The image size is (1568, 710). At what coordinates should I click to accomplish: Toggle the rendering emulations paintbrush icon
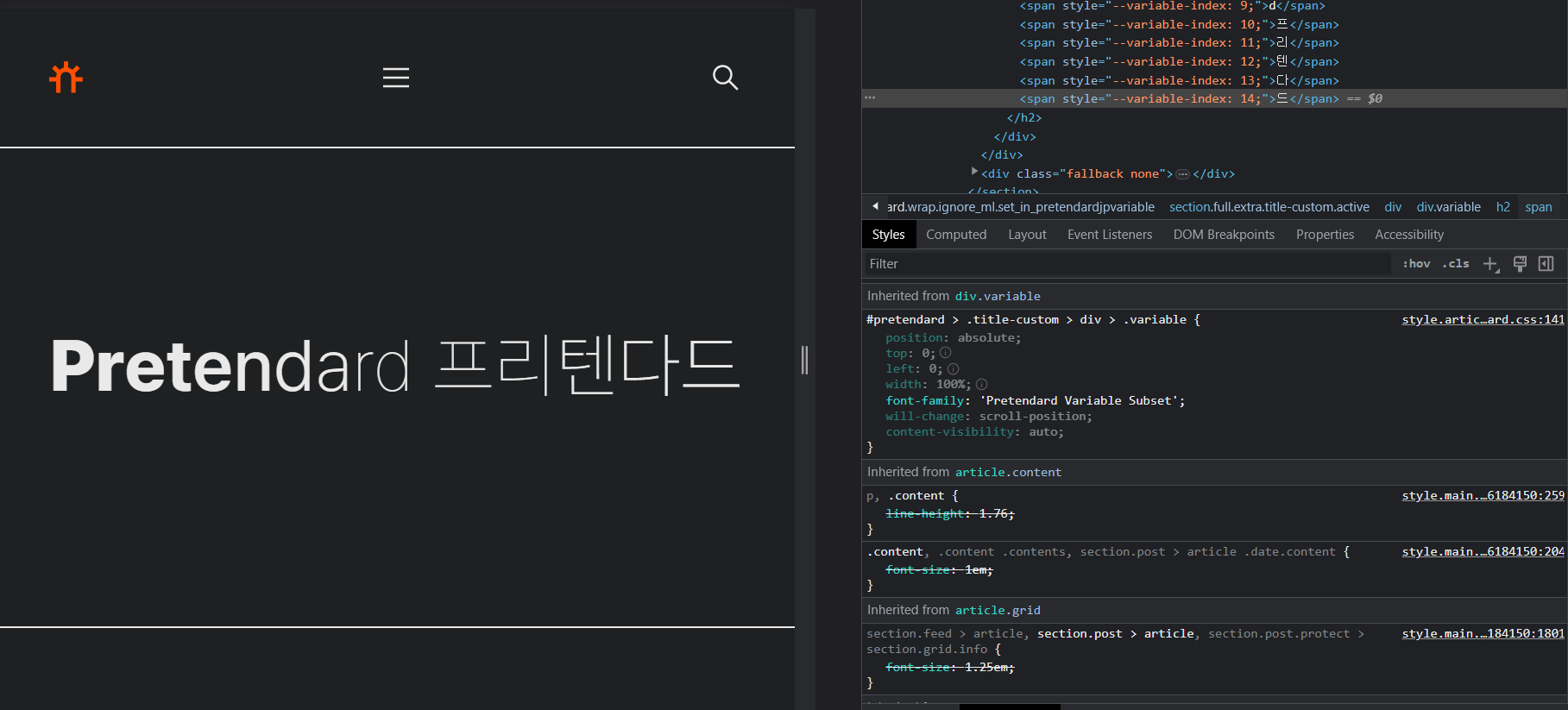pyautogui.click(x=1520, y=264)
